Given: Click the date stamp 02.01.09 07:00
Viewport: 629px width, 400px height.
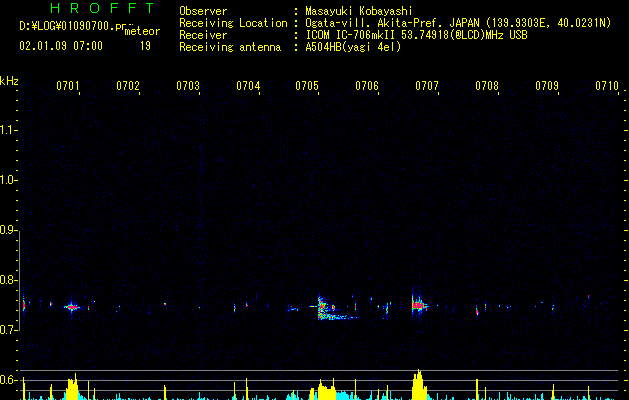Looking at the screenshot, I should (x=61, y=46).
